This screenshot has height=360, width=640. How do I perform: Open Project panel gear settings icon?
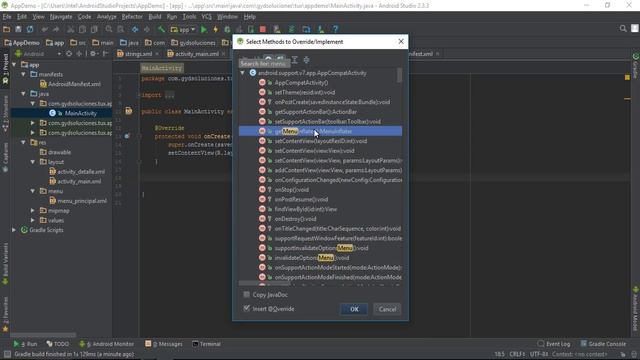click(x=93, y=54)
